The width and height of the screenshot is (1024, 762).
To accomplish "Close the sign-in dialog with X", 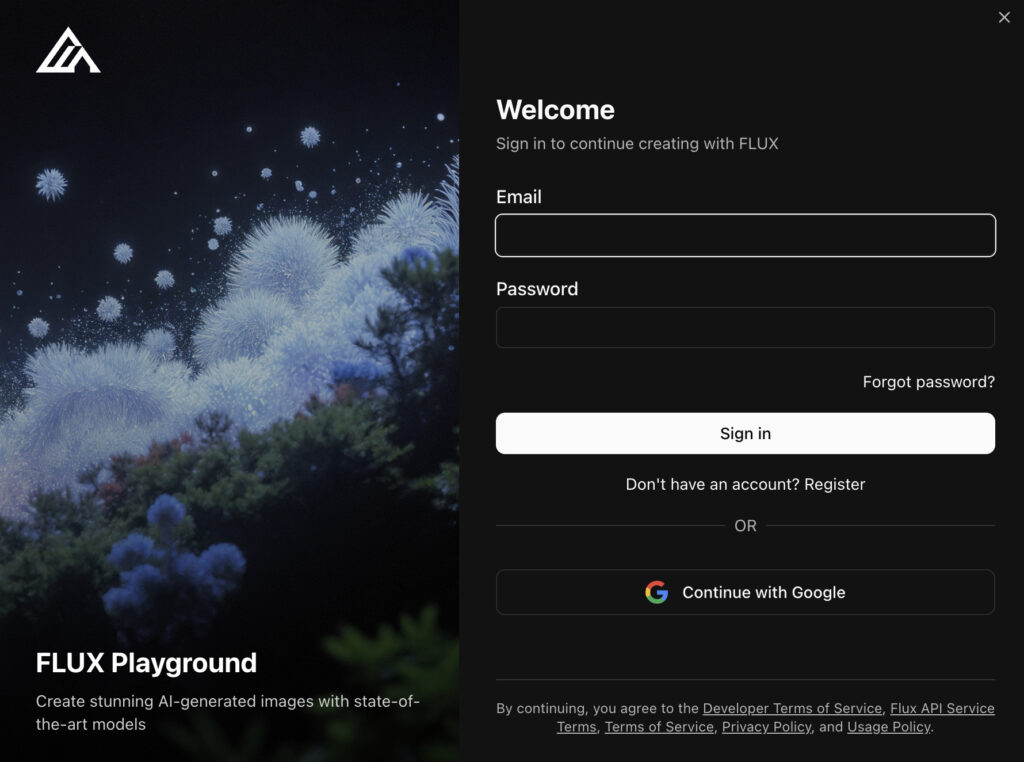I will click(x=1004, y=17).
